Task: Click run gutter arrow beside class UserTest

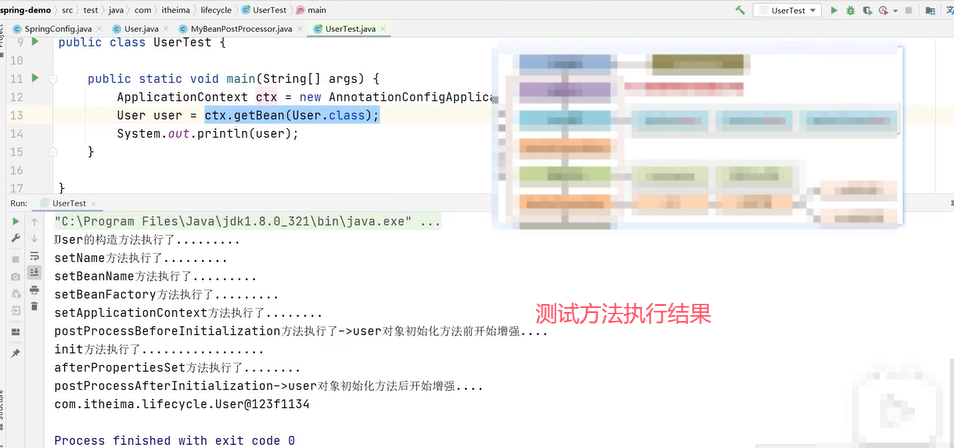Action: (35, 41)
